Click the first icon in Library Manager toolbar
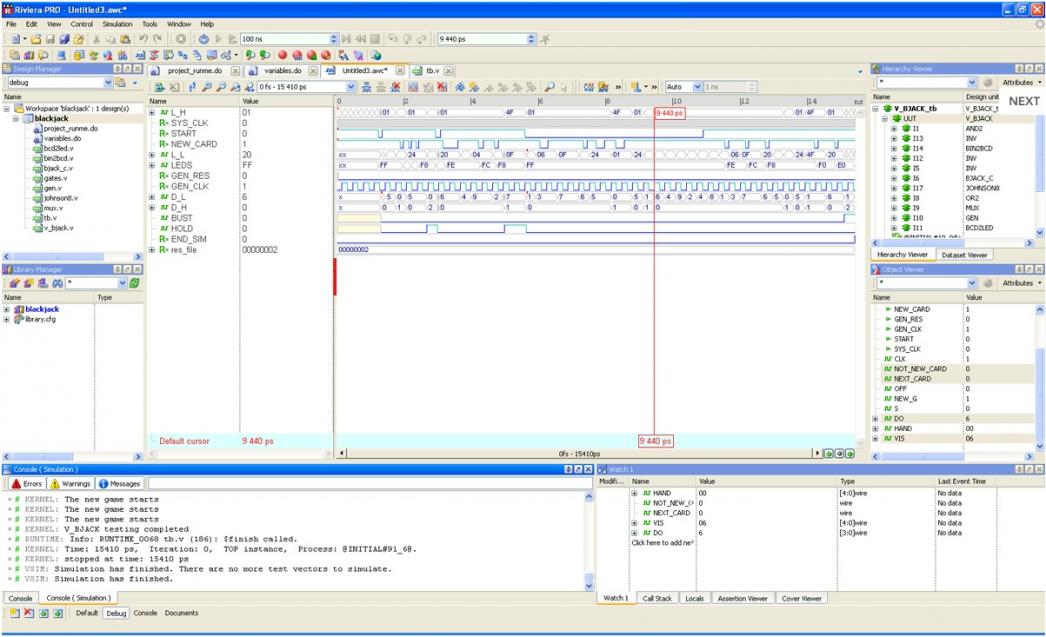Image resolution: width=1046 pixels, height=637 pixels. 14,283
